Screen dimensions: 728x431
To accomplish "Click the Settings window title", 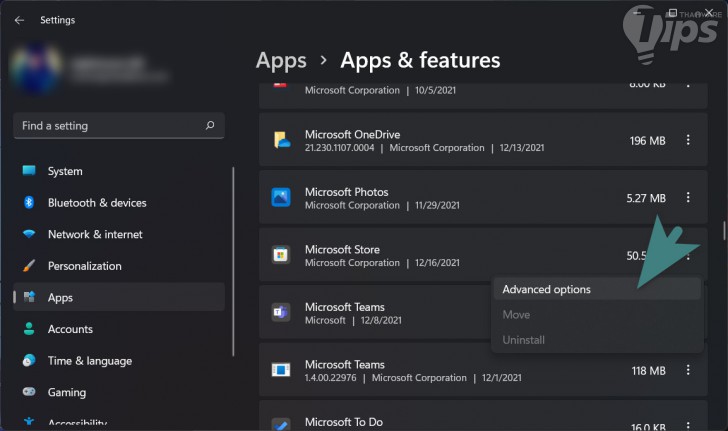I will (58, 20).
